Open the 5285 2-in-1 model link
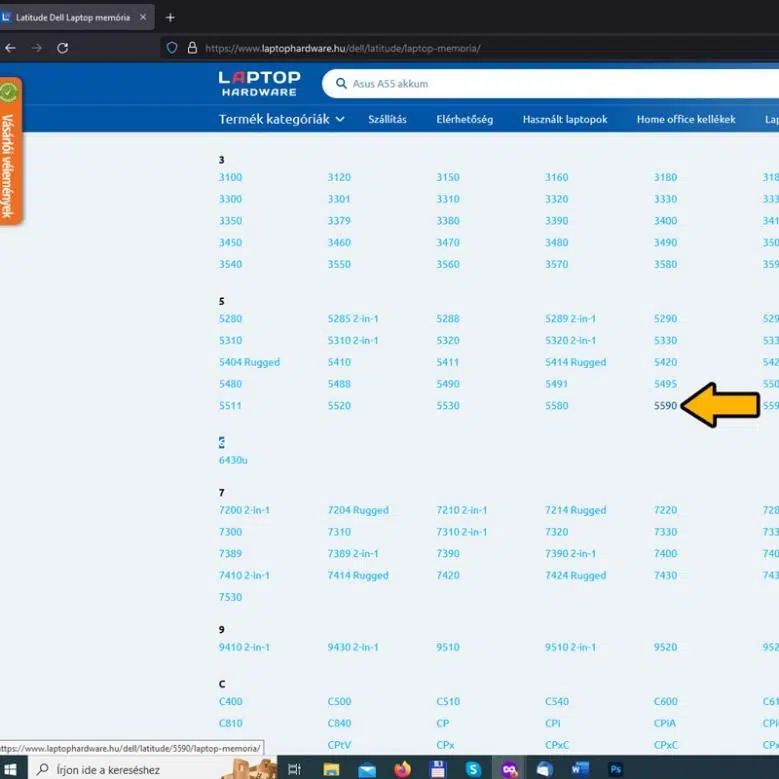779x779 pixels. pyautogui.click(x=353, y=318)
